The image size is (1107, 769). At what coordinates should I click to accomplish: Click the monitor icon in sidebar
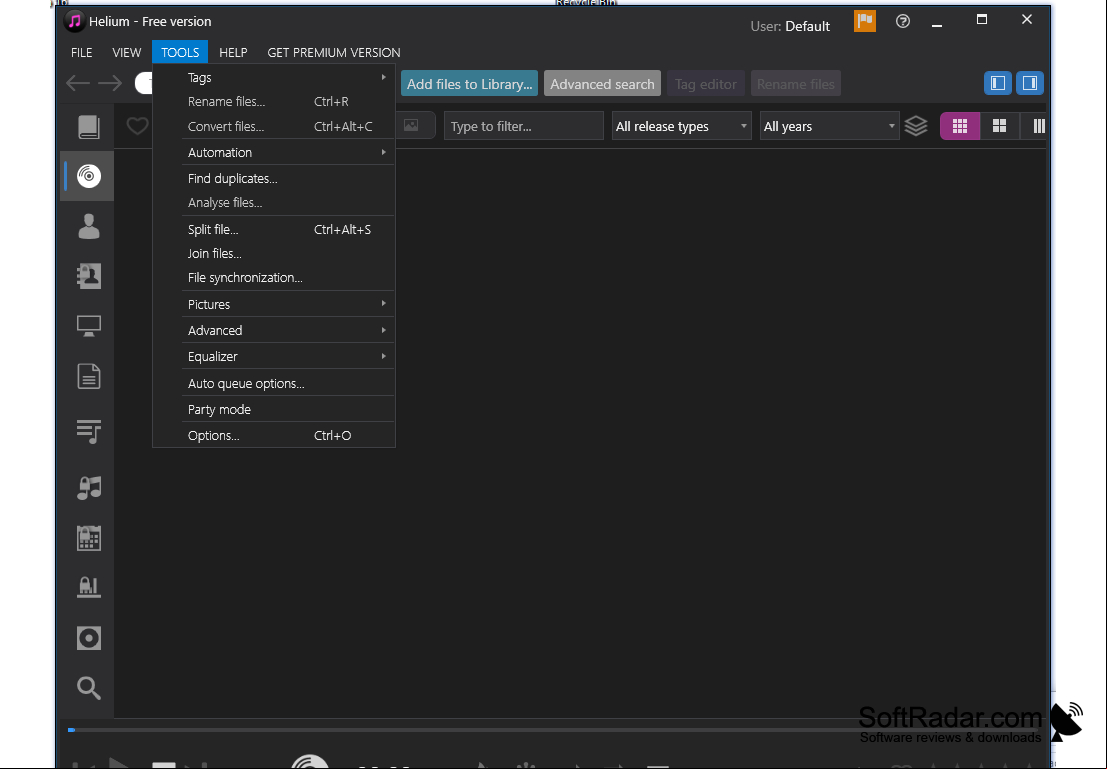(88, 326)
